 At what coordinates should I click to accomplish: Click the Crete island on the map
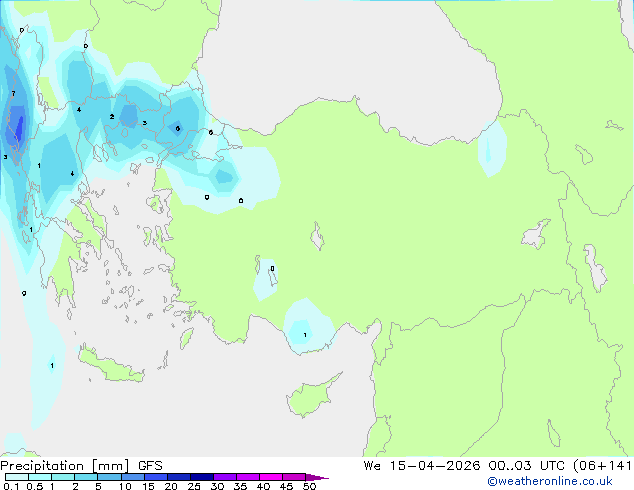pyautogui.click(x=110, y=366)
